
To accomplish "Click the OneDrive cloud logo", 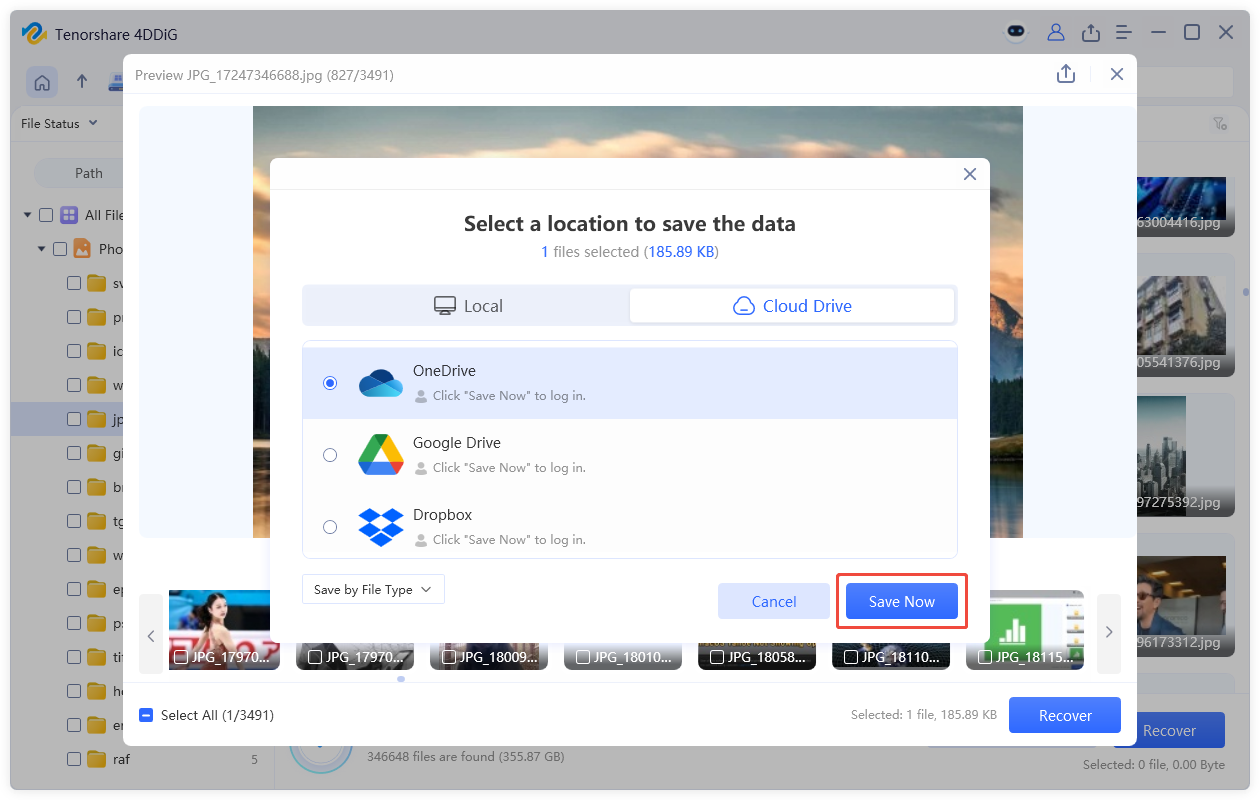I will point(380,383).
